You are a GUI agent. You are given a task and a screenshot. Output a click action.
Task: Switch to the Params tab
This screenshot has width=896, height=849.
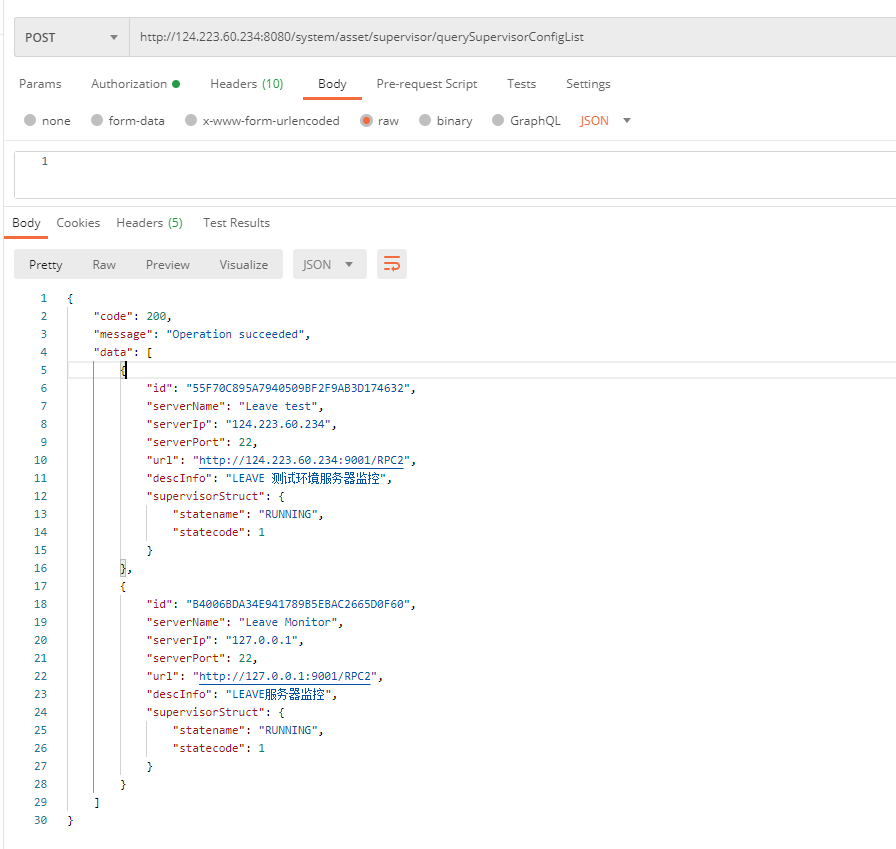pyautogui.click(x=40, y=84)
